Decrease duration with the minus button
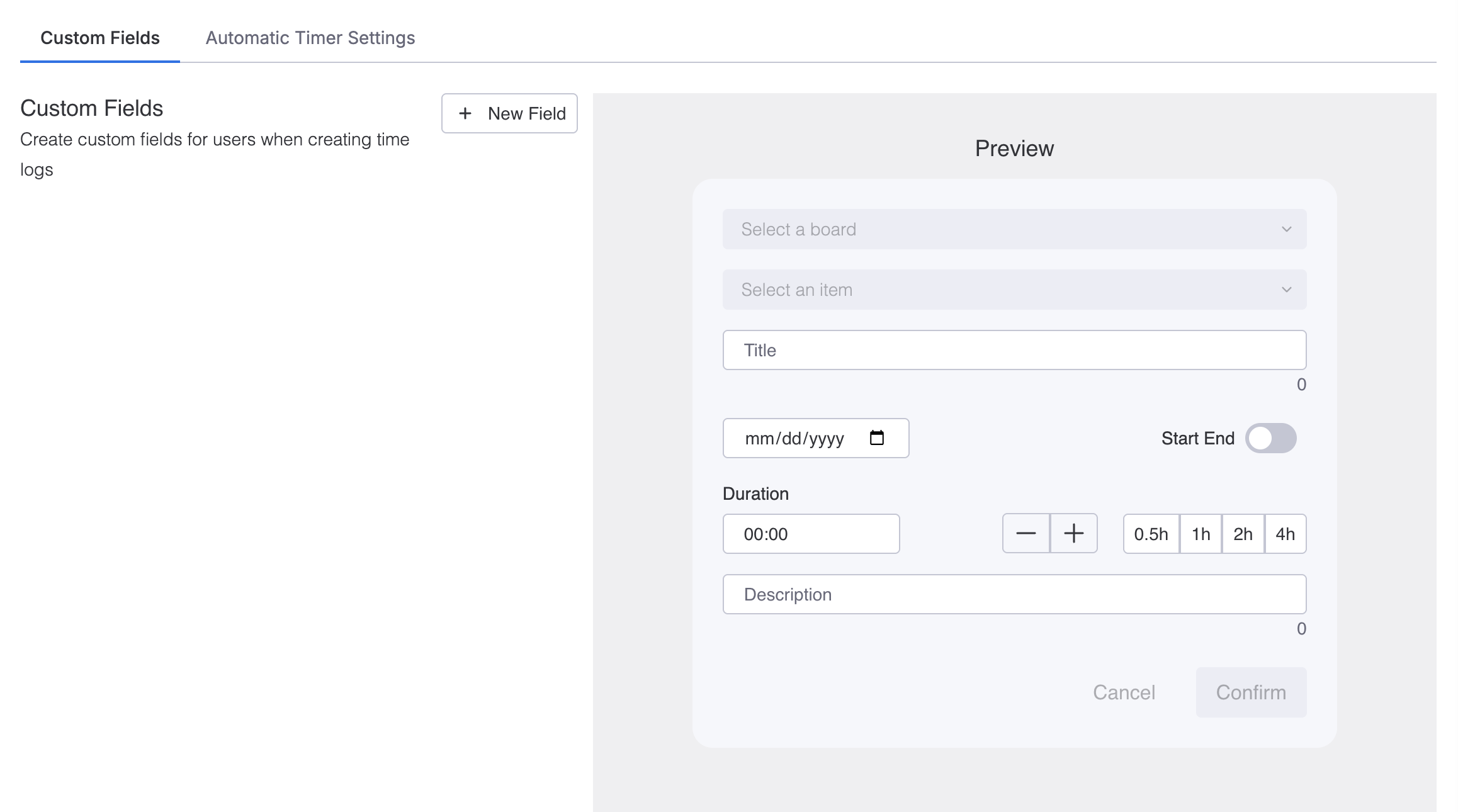This screenshot has height=812, width=1458. pyautogui.click(x=1026, y=533)
